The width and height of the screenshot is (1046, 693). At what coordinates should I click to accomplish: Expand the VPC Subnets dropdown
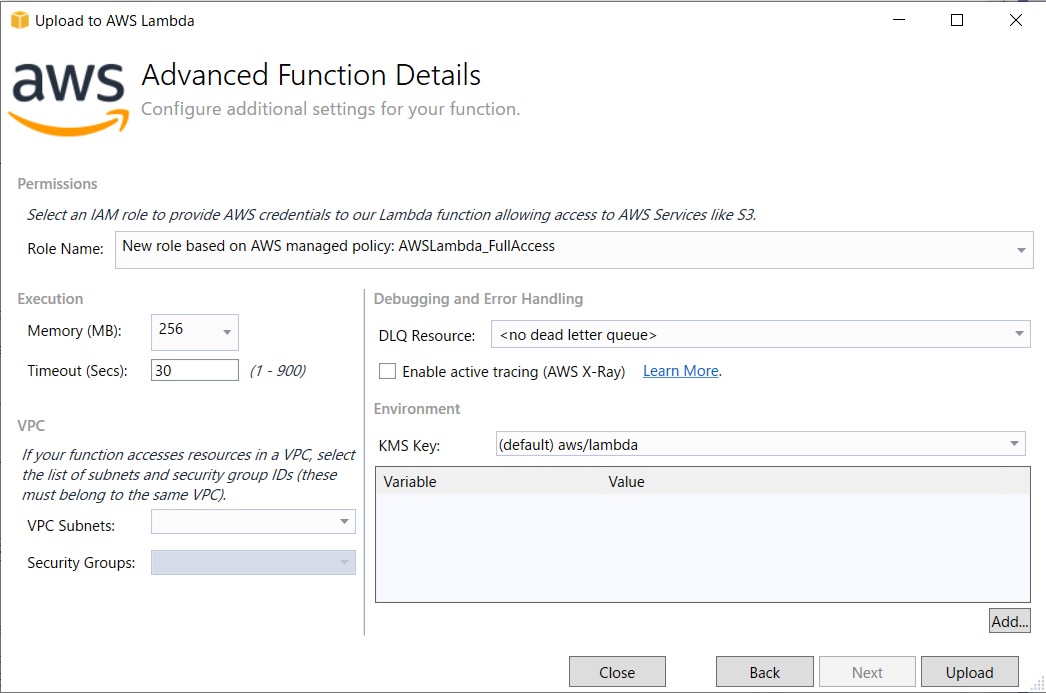coord(253,522)
